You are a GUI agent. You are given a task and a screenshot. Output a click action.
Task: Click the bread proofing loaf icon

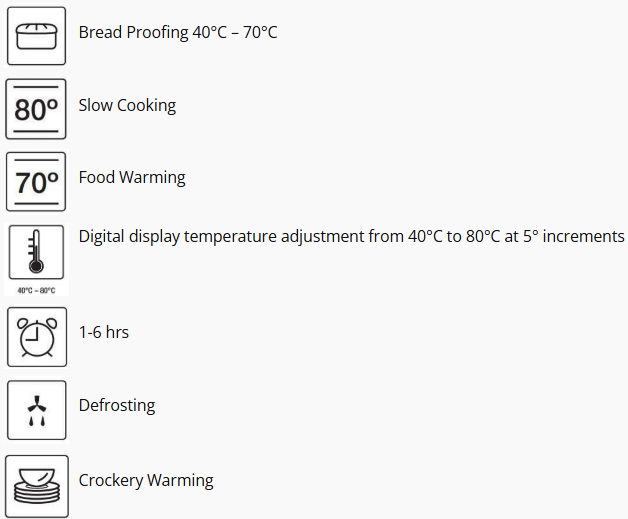36,36
